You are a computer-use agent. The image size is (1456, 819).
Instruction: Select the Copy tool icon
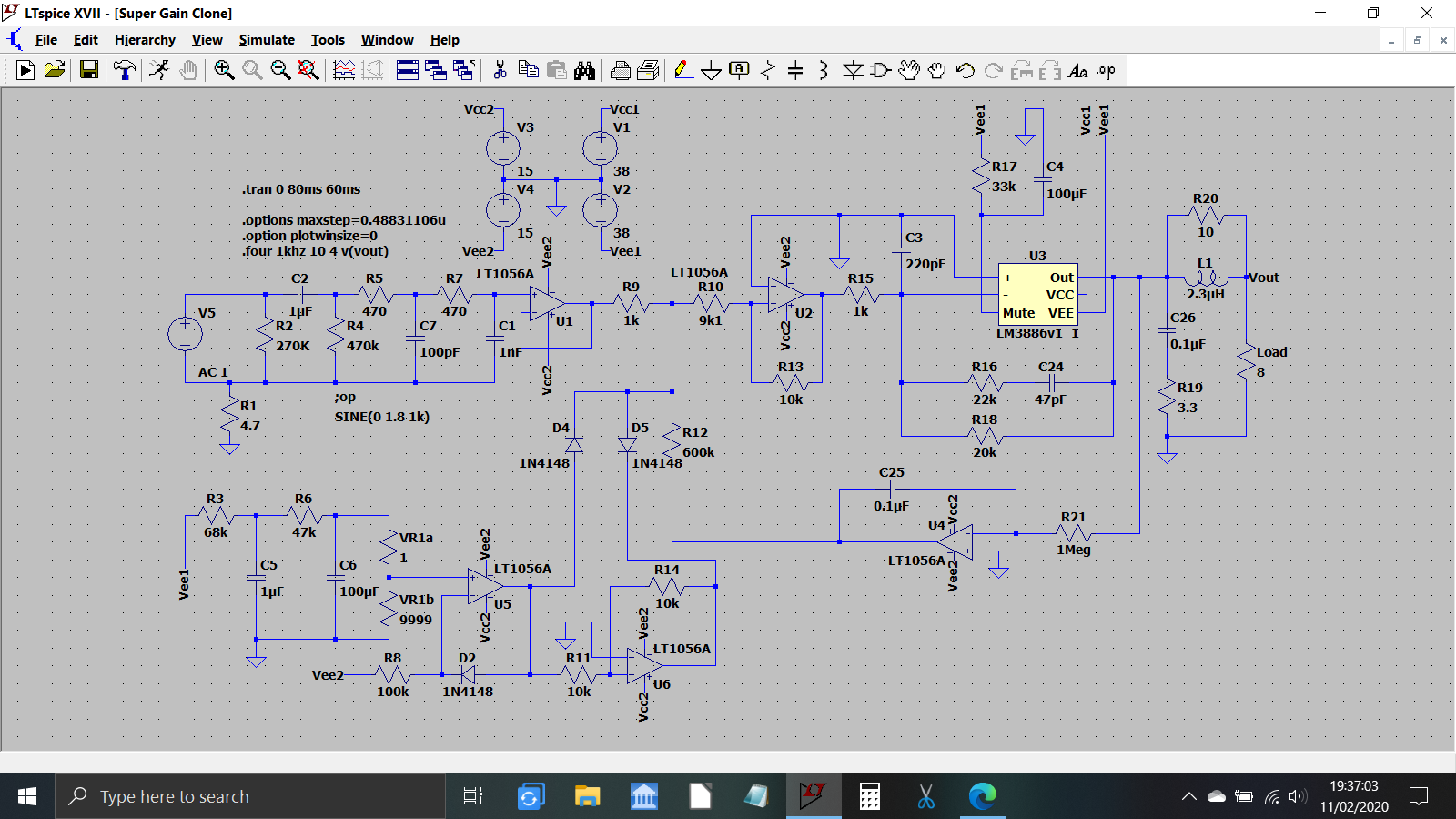(x=528, y=70)
